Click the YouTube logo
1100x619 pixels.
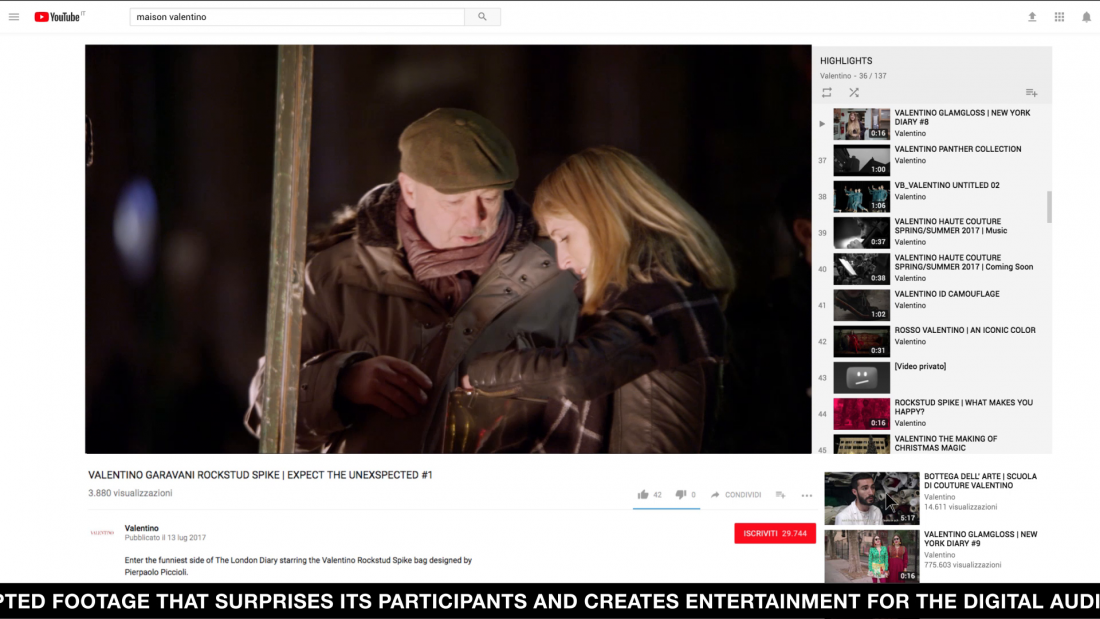pos(60,17)
